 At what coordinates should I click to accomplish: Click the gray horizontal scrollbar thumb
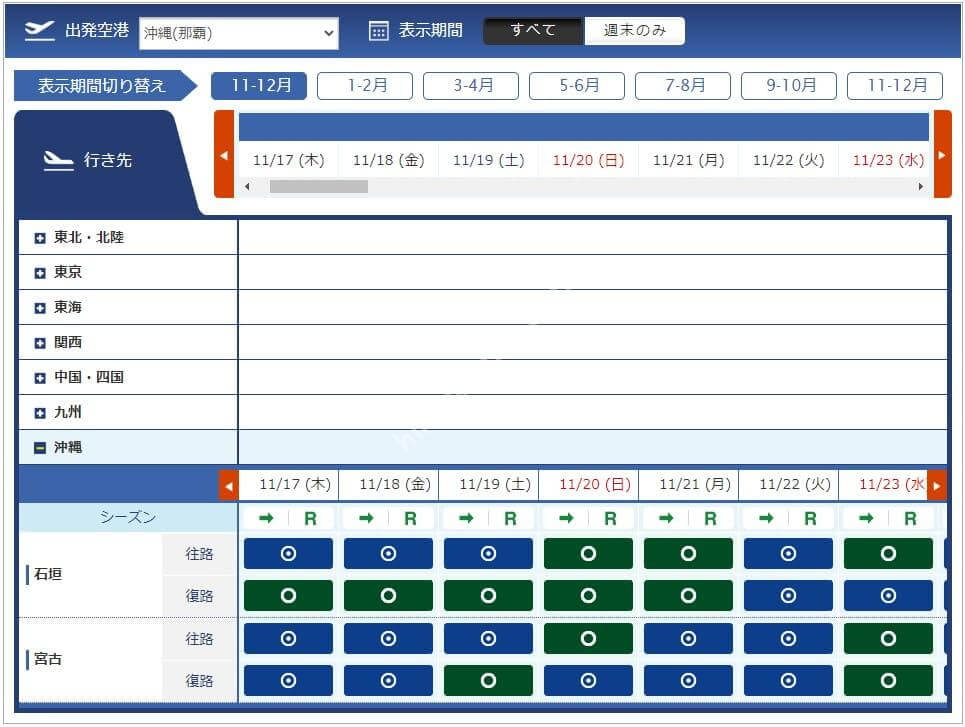[319, 187]
